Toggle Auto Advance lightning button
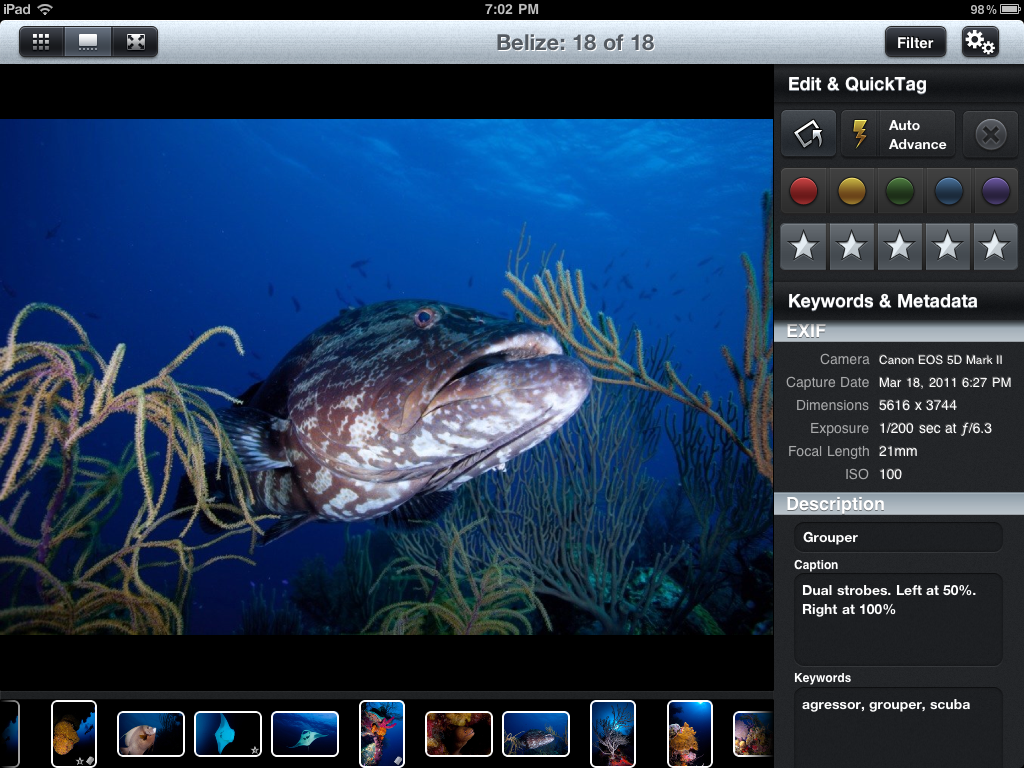The image size is (1024, 768). [x=898, y=135]
